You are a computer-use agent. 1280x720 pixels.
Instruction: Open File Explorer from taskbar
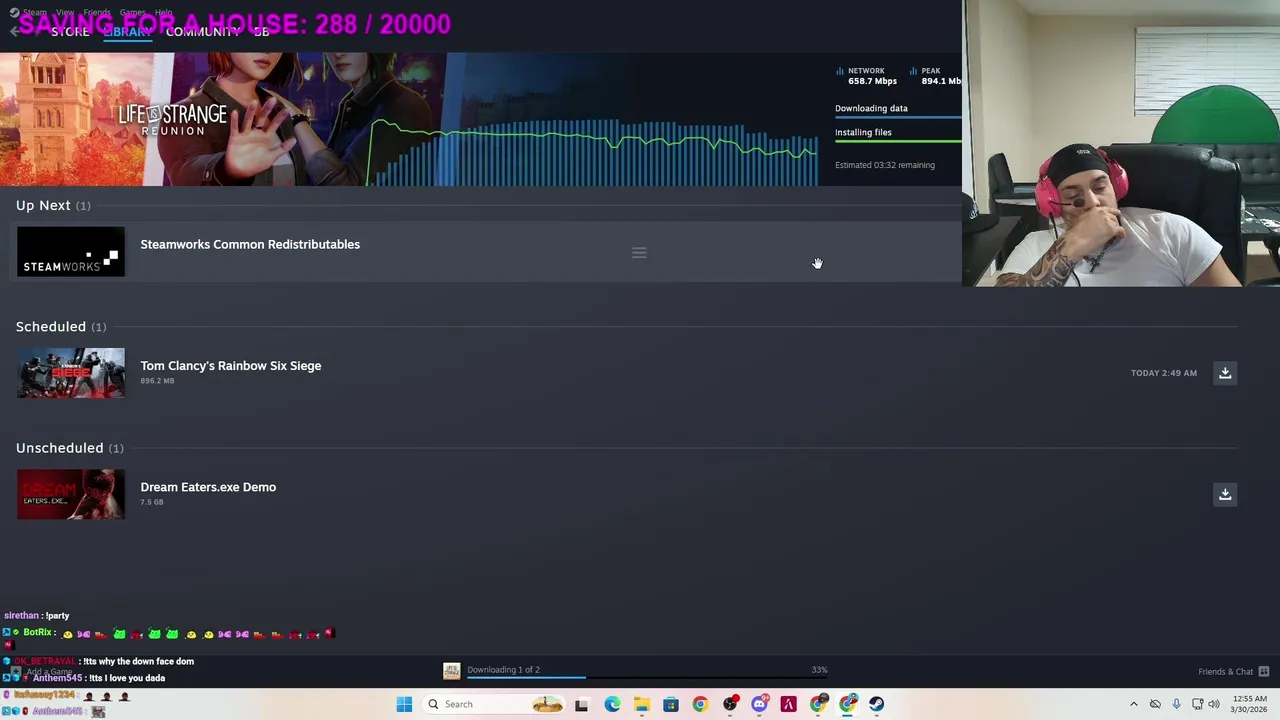[x=641, y=704]
